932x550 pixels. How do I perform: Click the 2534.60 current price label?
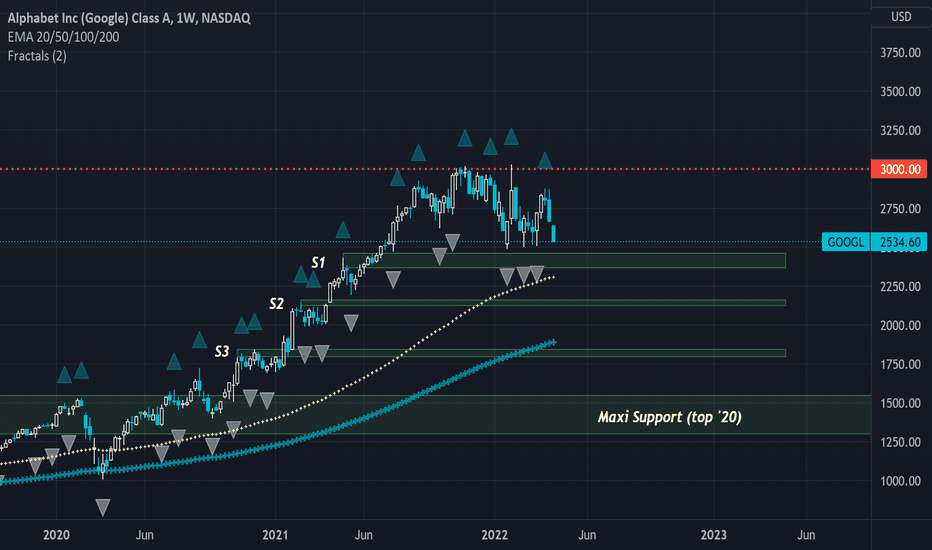tap(899, 242)
